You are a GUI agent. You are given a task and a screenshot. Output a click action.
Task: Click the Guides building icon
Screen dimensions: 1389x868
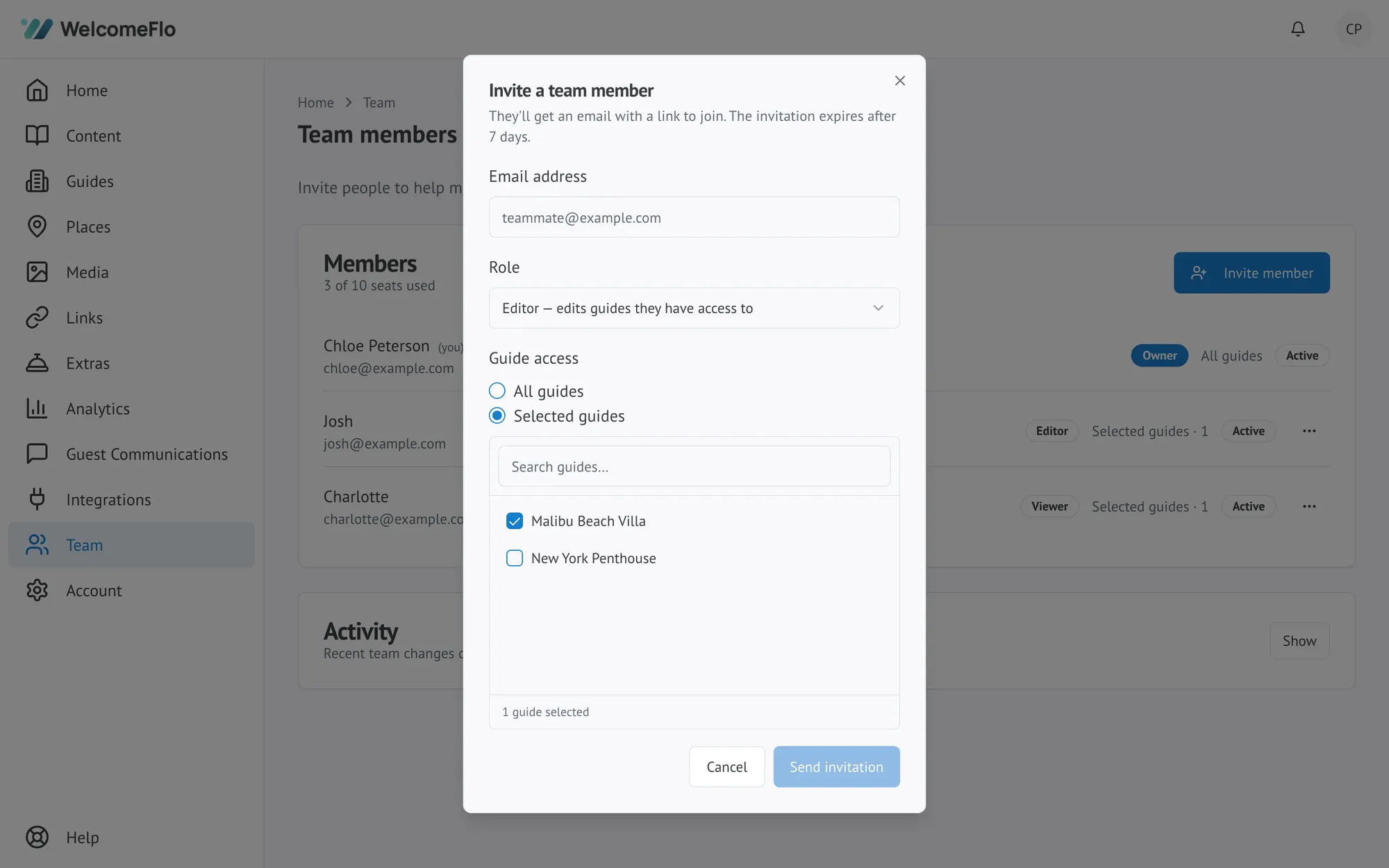coord(37,181)
